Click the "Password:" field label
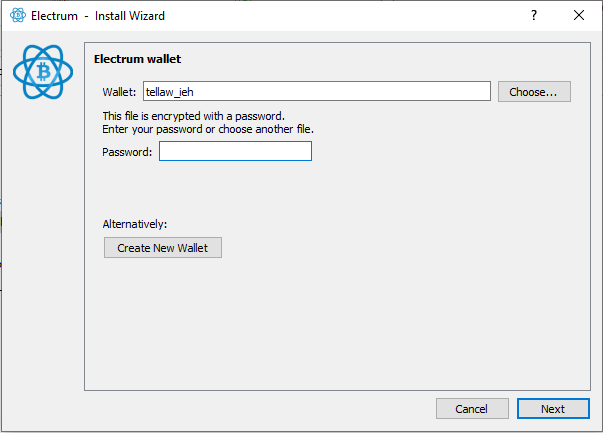The image size is (603, 433). point(127,152)
